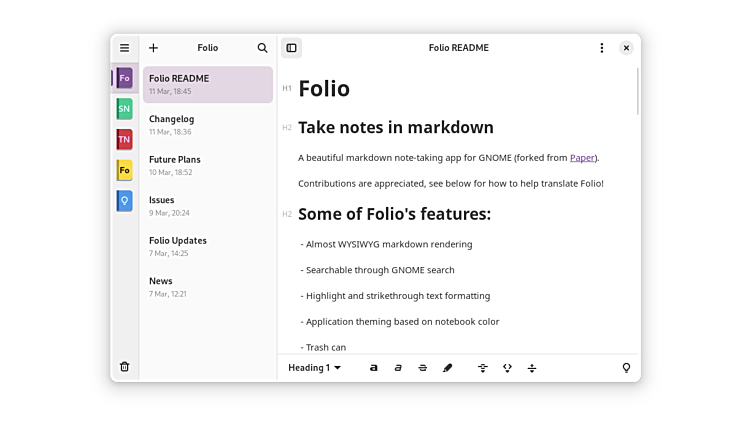Screen dimensions: 752x423
Task: Open the hamburger main menu
Action: [x=124, y=48]
